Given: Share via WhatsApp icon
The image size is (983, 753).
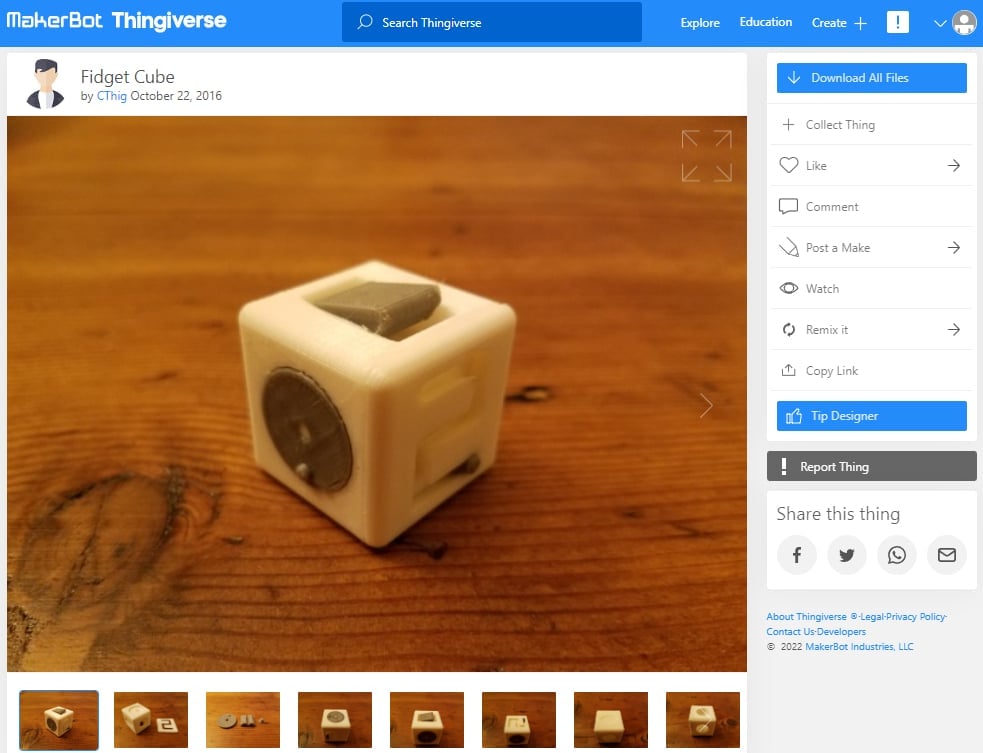Looking at the screenshot, I should (x=896, y=555).
